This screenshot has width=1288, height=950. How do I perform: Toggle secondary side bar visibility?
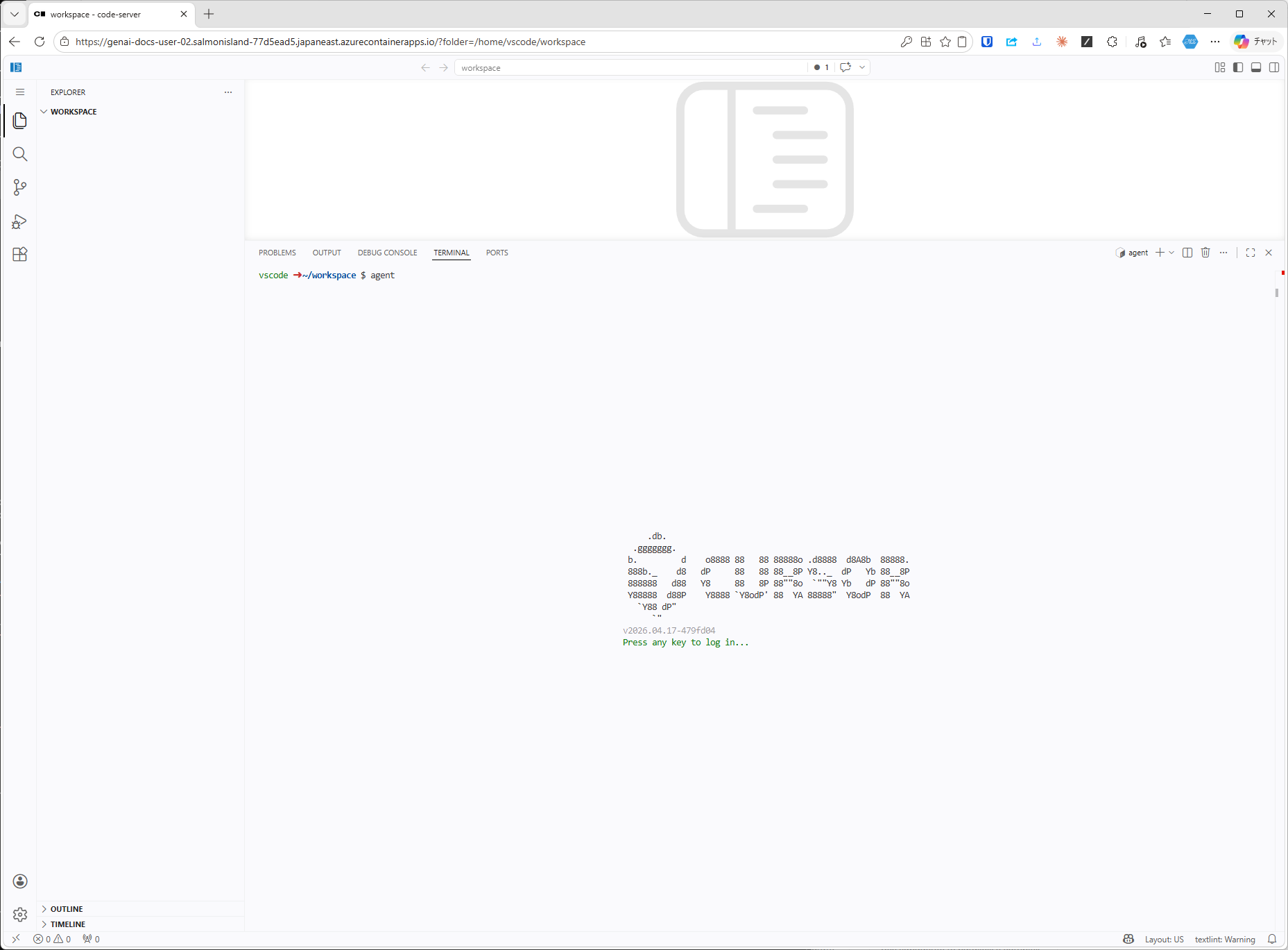[1274, 67]
